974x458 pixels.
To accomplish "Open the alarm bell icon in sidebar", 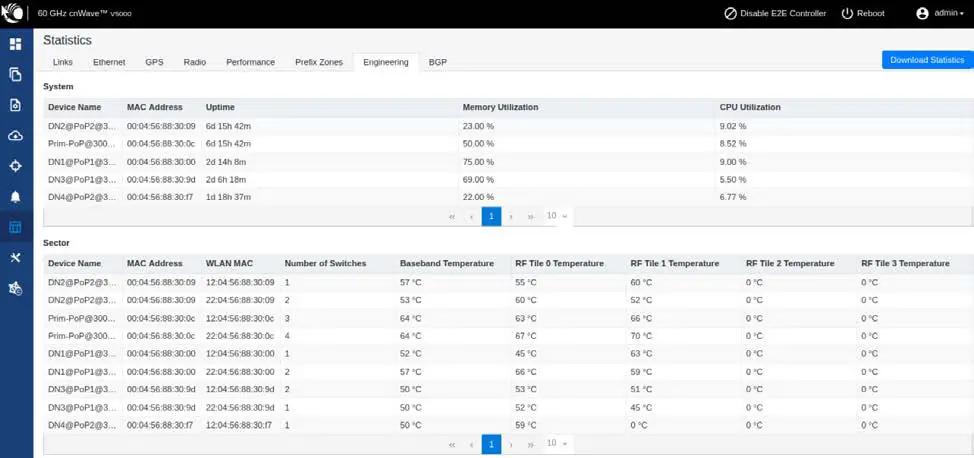I will 16,196.
